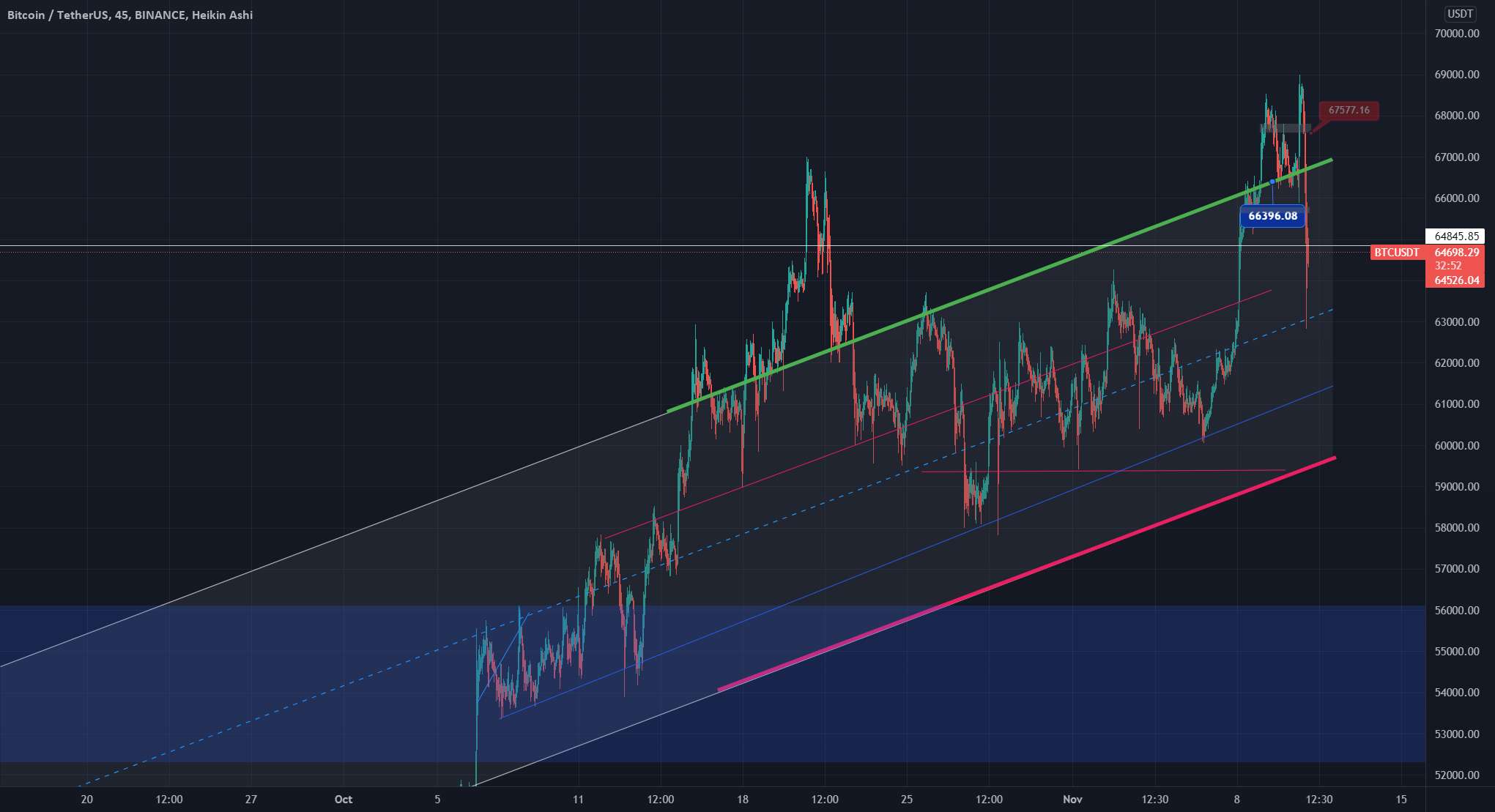Click the 64845.85 horizontal line price label
Image resolution: width=1495 pixels, height=812 pixels.
pyautogui.click(x=1455, y=236)
